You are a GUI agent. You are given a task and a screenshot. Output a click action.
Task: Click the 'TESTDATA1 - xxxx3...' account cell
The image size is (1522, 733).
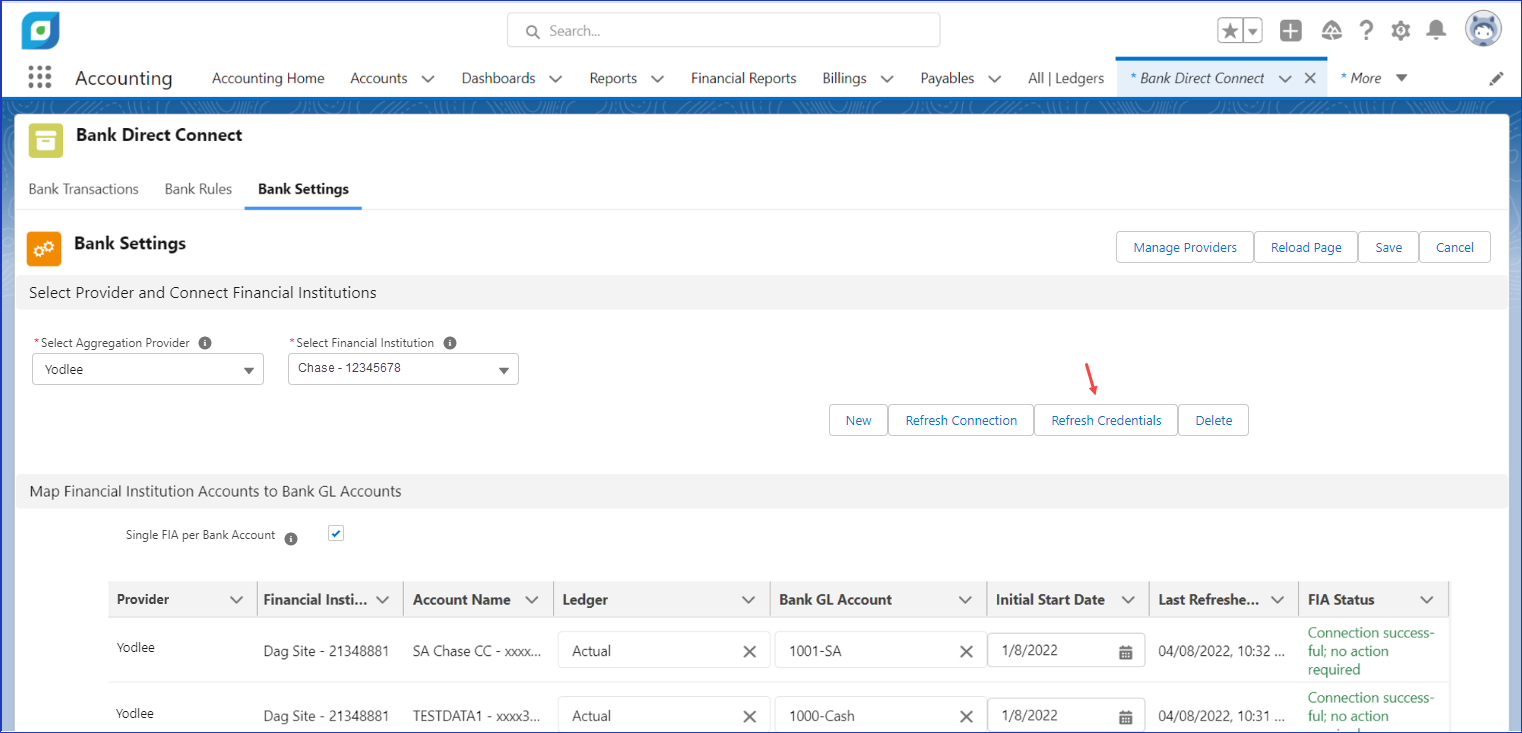click(477, 716)
